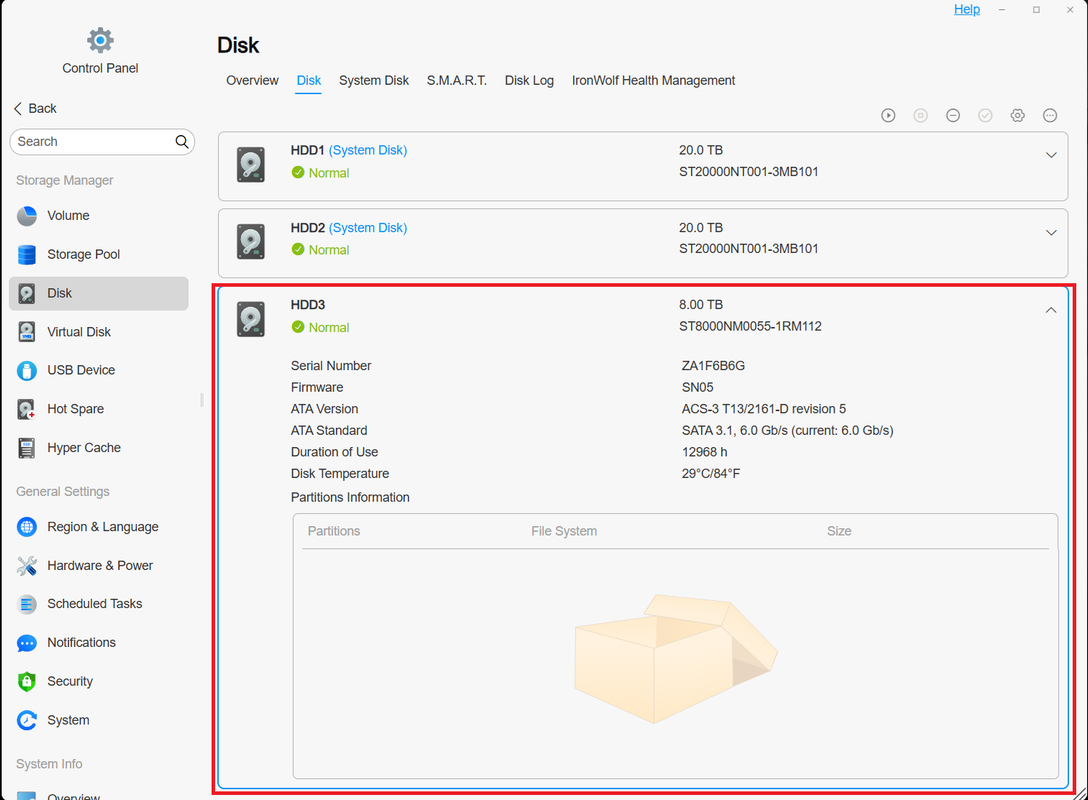1088x800 pixels.
Task: Expand the HDD1 disk details
Action: [1051, 155]
